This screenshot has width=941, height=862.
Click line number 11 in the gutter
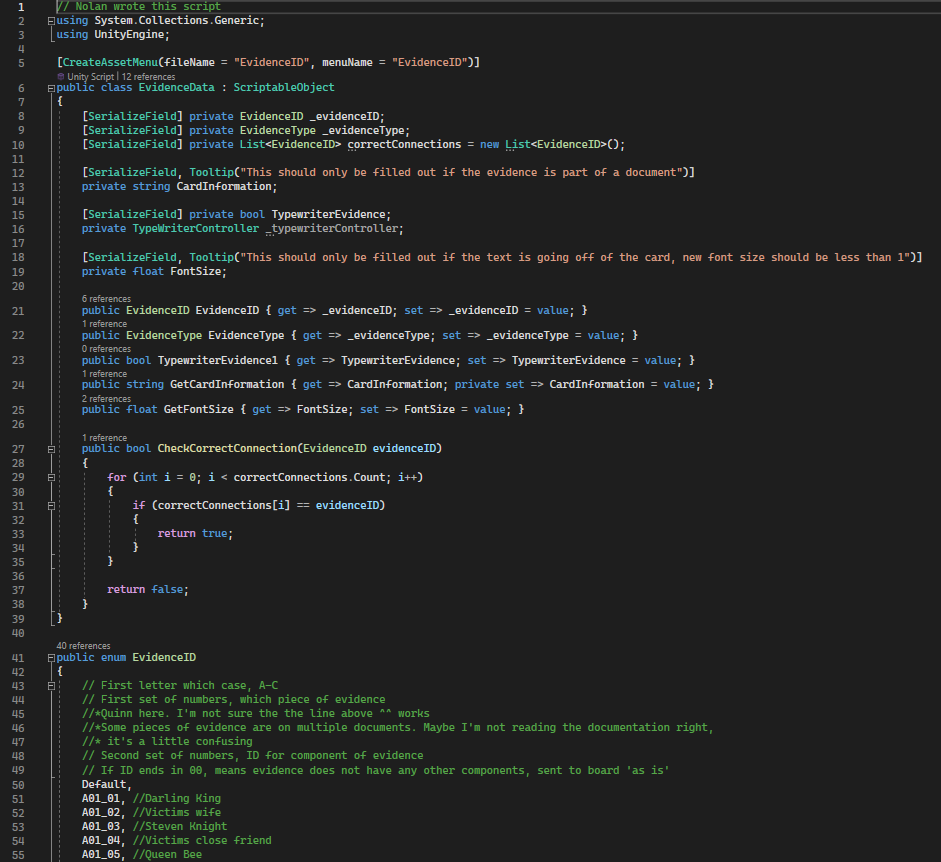click(19, 159)
